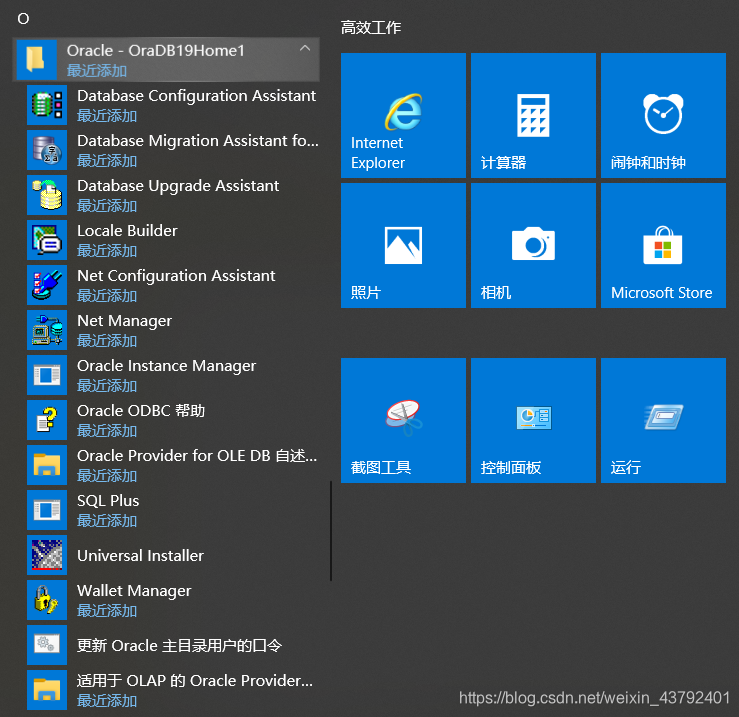
Task: Click Oracle - OraDB19Home1 folder name
Action: (x=156, y=51)
